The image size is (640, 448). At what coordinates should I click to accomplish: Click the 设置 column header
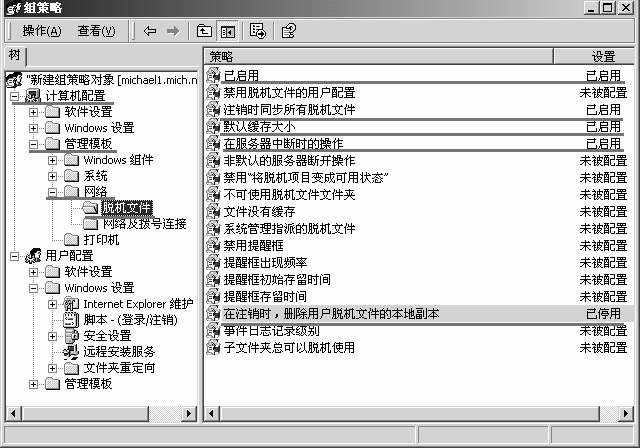(594, 56)
